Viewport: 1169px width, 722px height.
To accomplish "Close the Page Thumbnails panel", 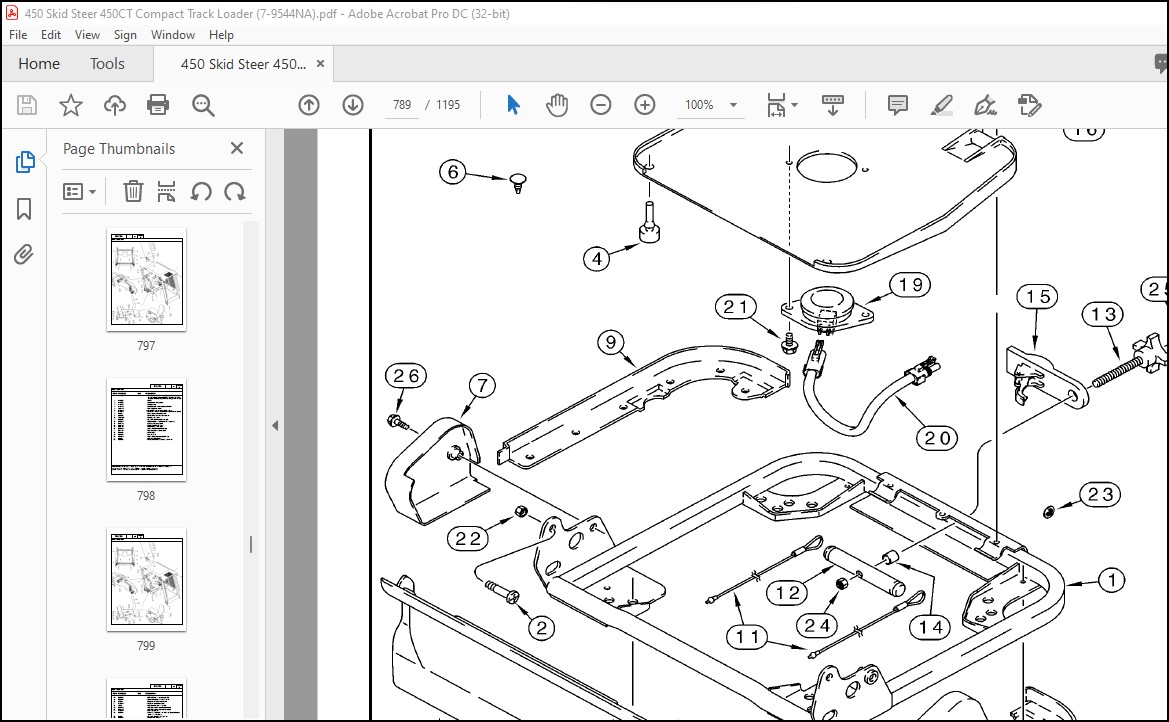I will coord(237,148).
